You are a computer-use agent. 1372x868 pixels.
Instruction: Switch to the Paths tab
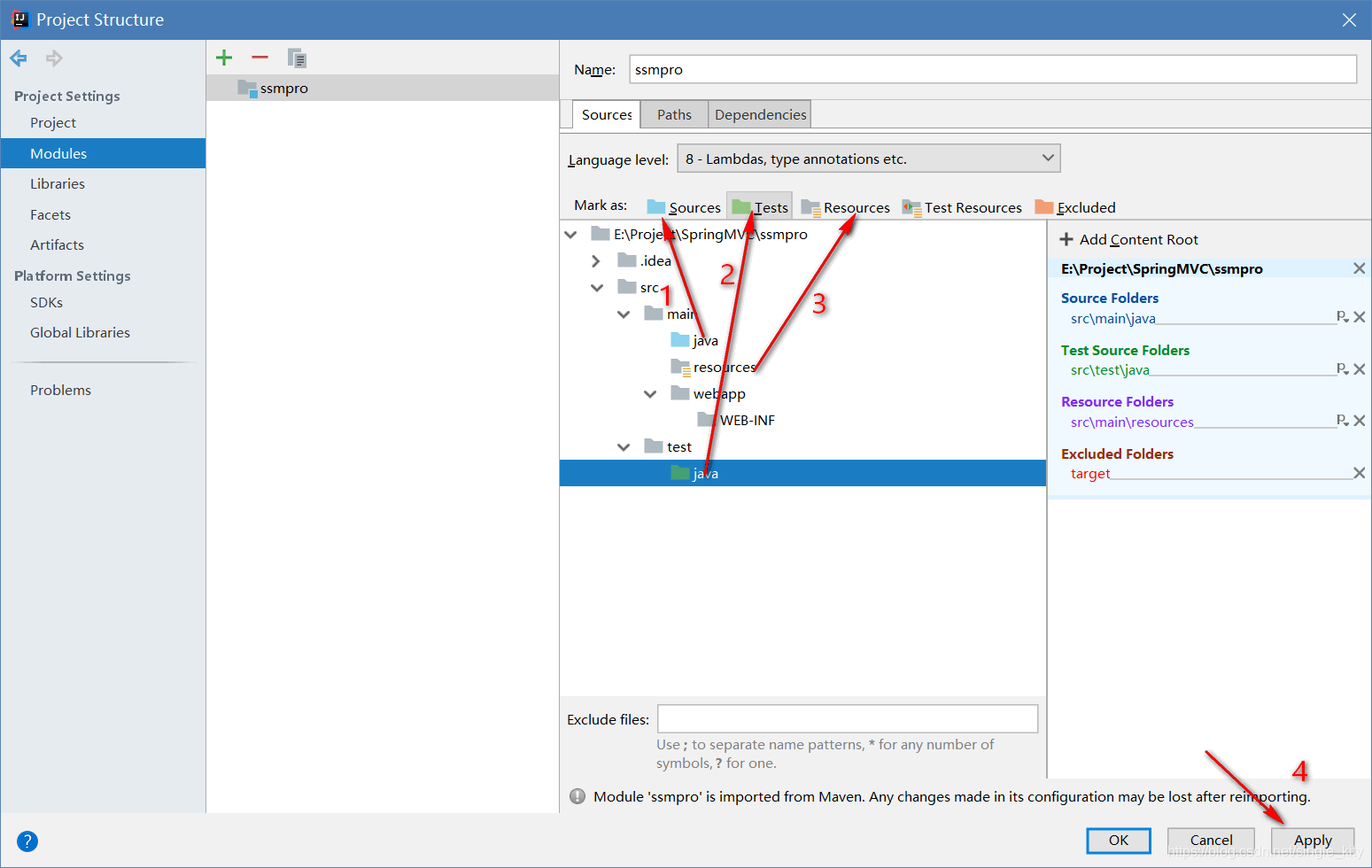(674, 114)
